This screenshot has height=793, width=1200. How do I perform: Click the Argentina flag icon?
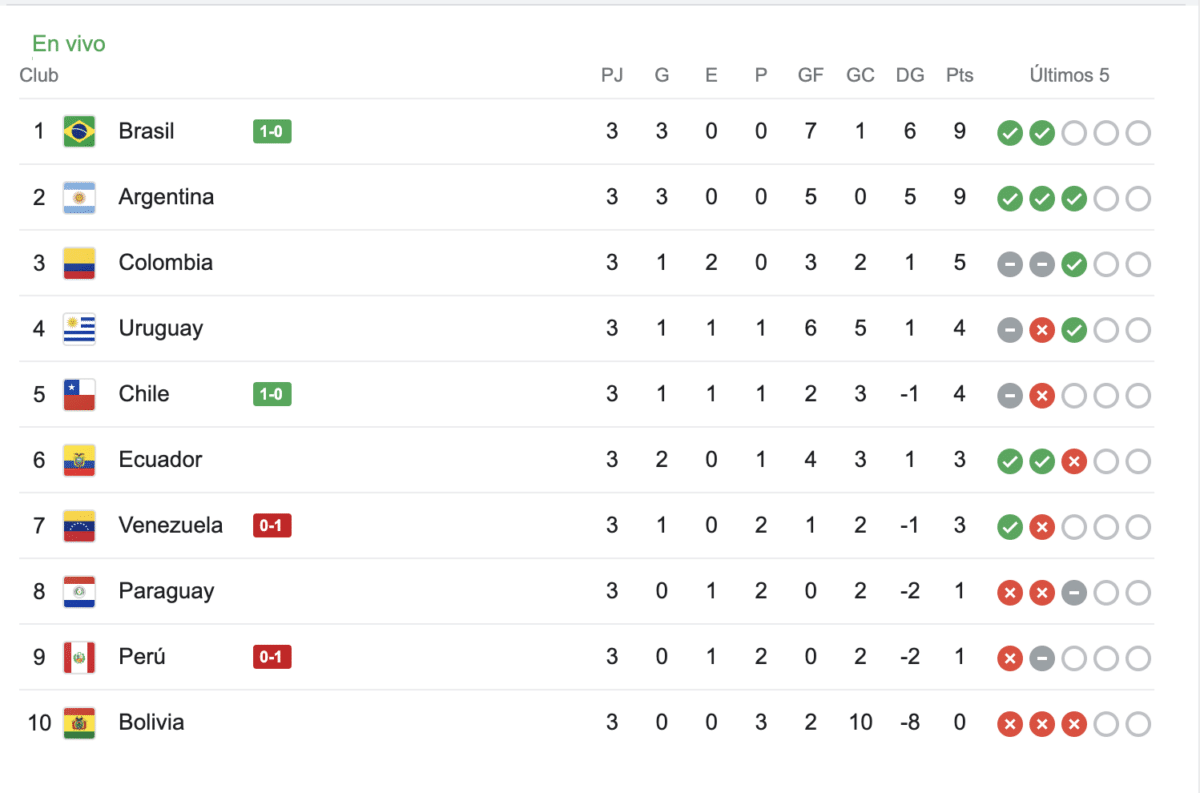click(x=79, y=197)
